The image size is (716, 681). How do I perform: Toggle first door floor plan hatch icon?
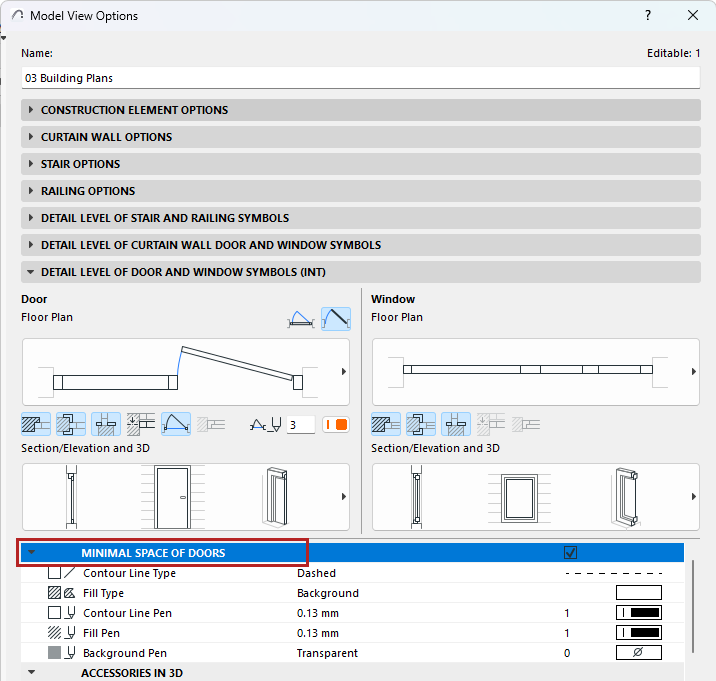coord(36,424)
